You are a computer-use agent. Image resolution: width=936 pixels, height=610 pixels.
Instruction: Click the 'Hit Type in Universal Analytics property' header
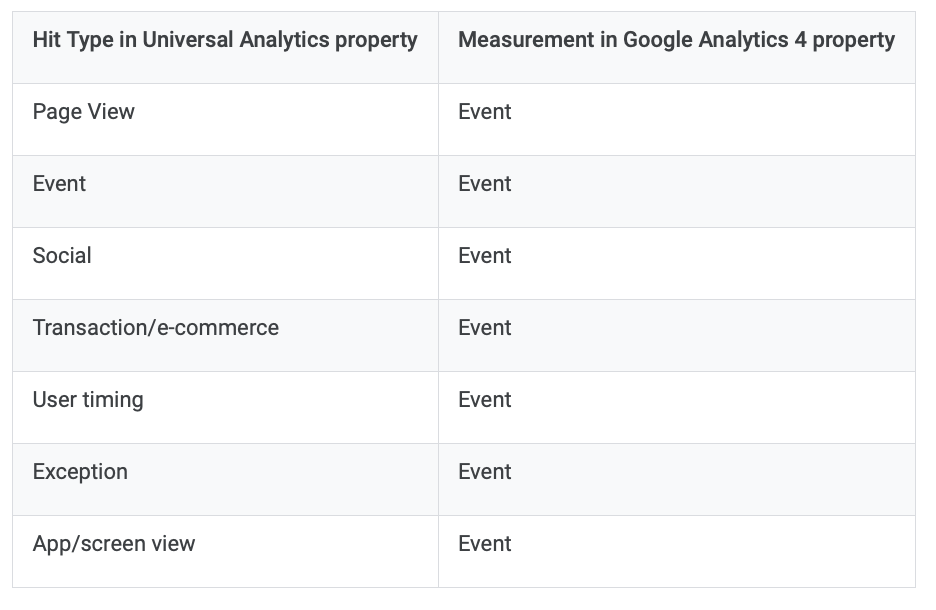225,48
